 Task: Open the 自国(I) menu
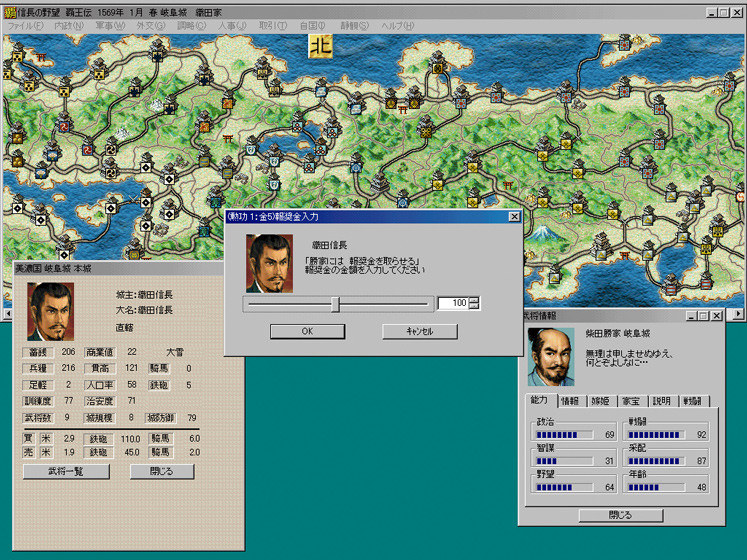click(312, 26)
